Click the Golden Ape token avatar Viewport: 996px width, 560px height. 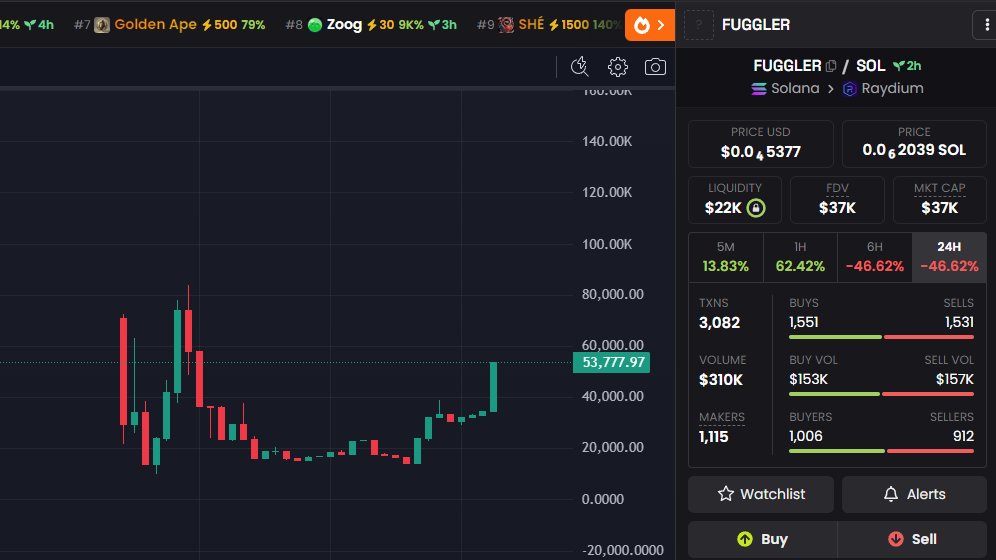(x=102, y=25)
